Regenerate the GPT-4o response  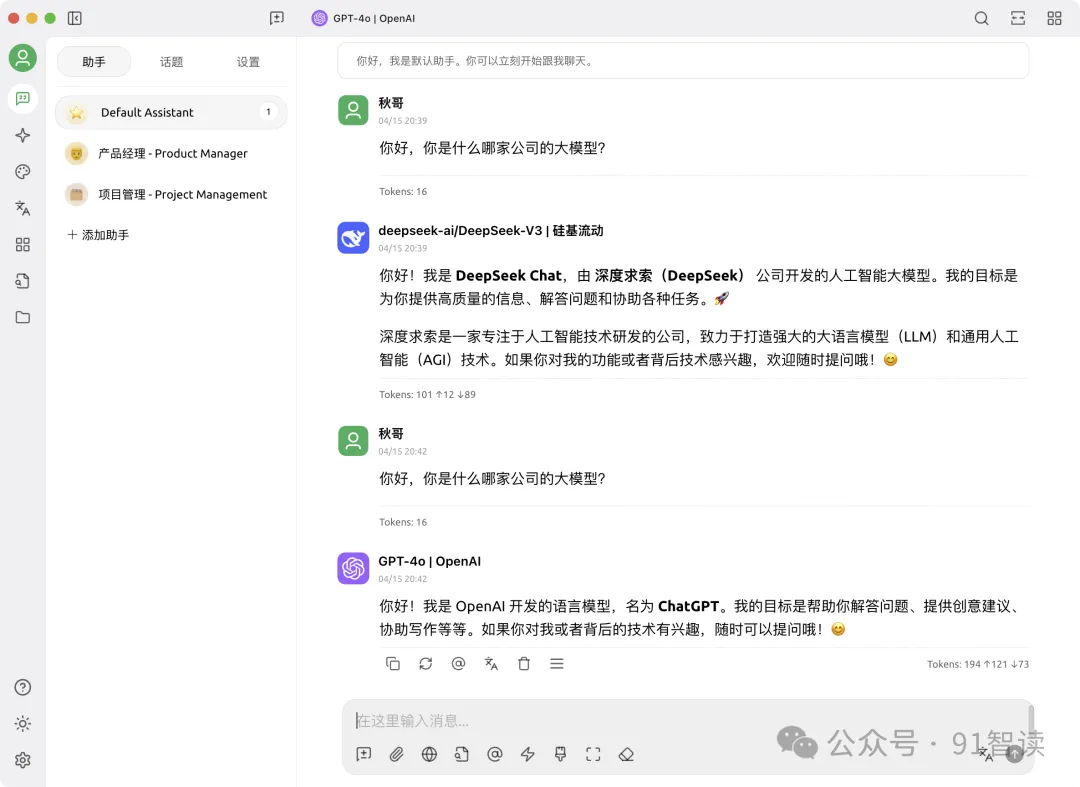[425, 663]
